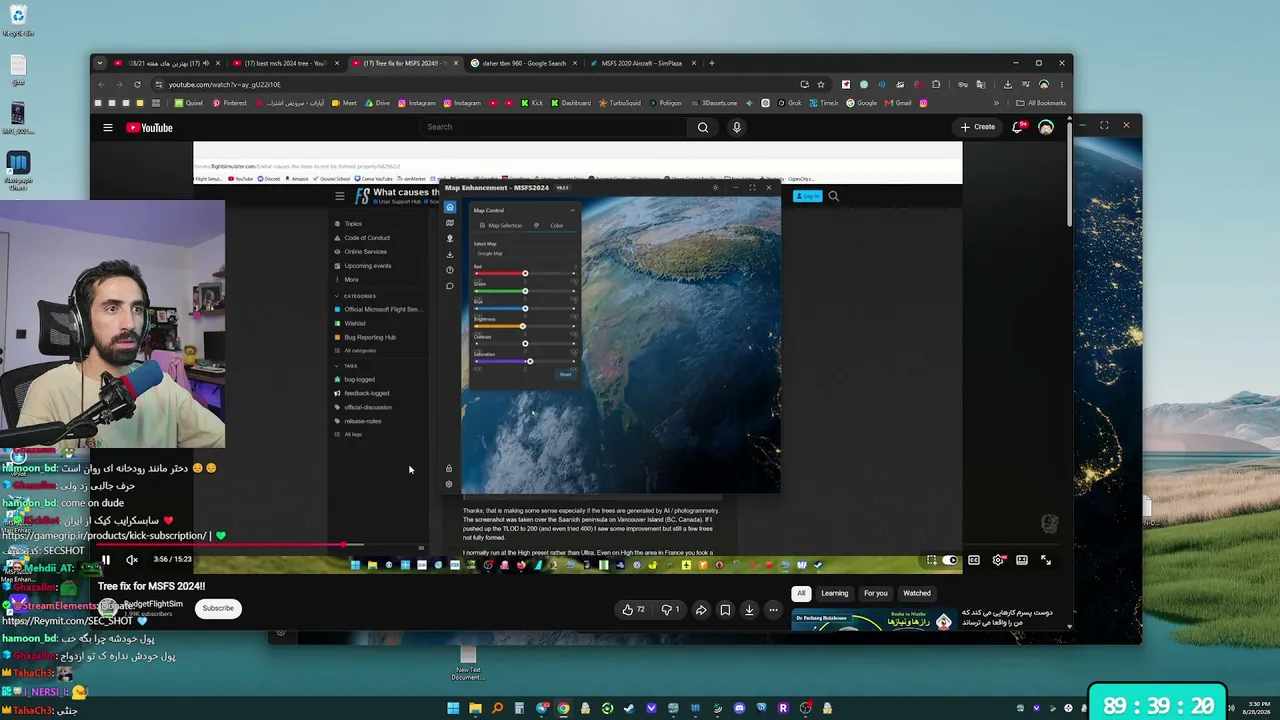Open the Windows Start menu

[453, 709]
